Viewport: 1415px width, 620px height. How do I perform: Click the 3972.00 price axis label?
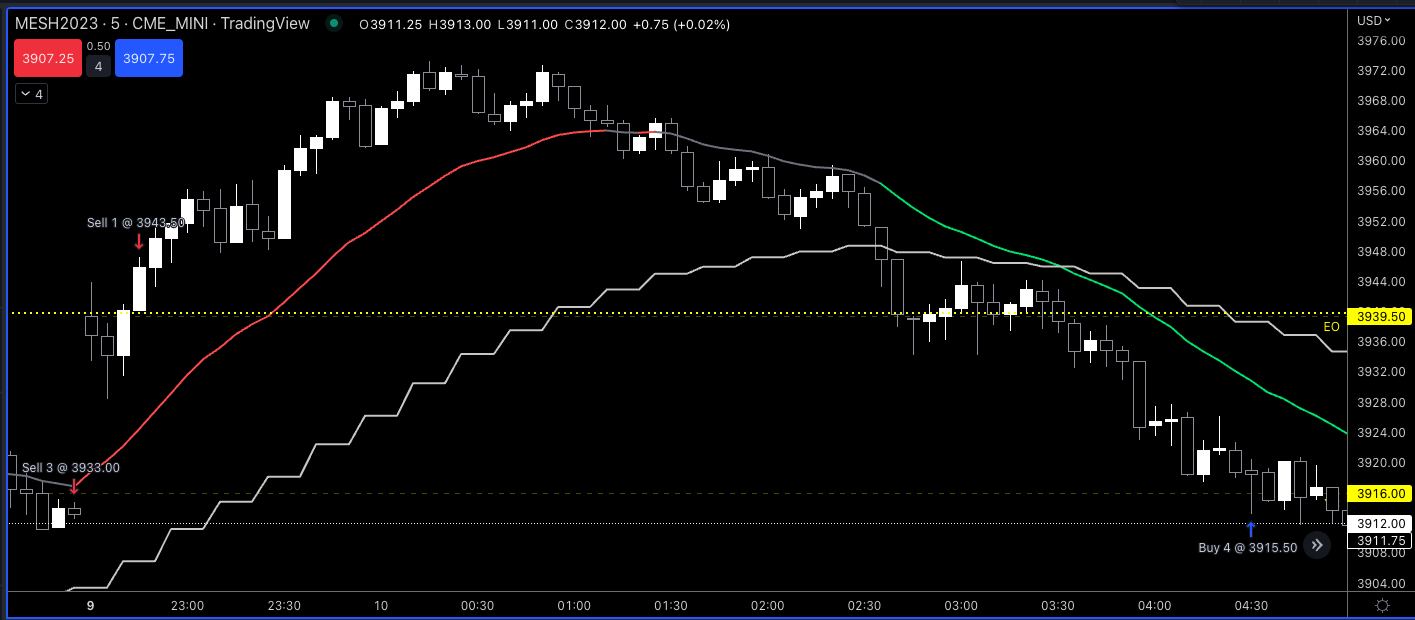coord(1381,71)
